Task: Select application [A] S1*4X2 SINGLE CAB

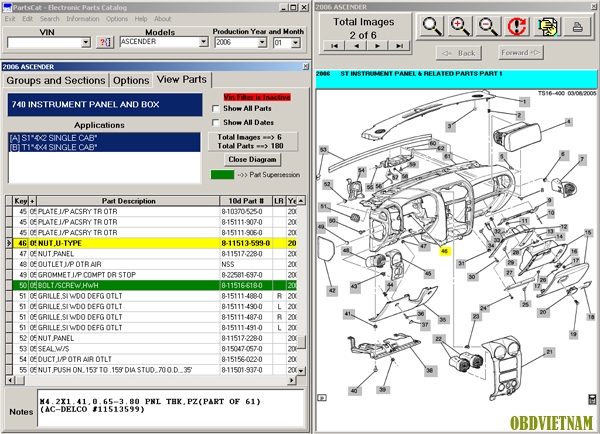Action: [104, 138]
